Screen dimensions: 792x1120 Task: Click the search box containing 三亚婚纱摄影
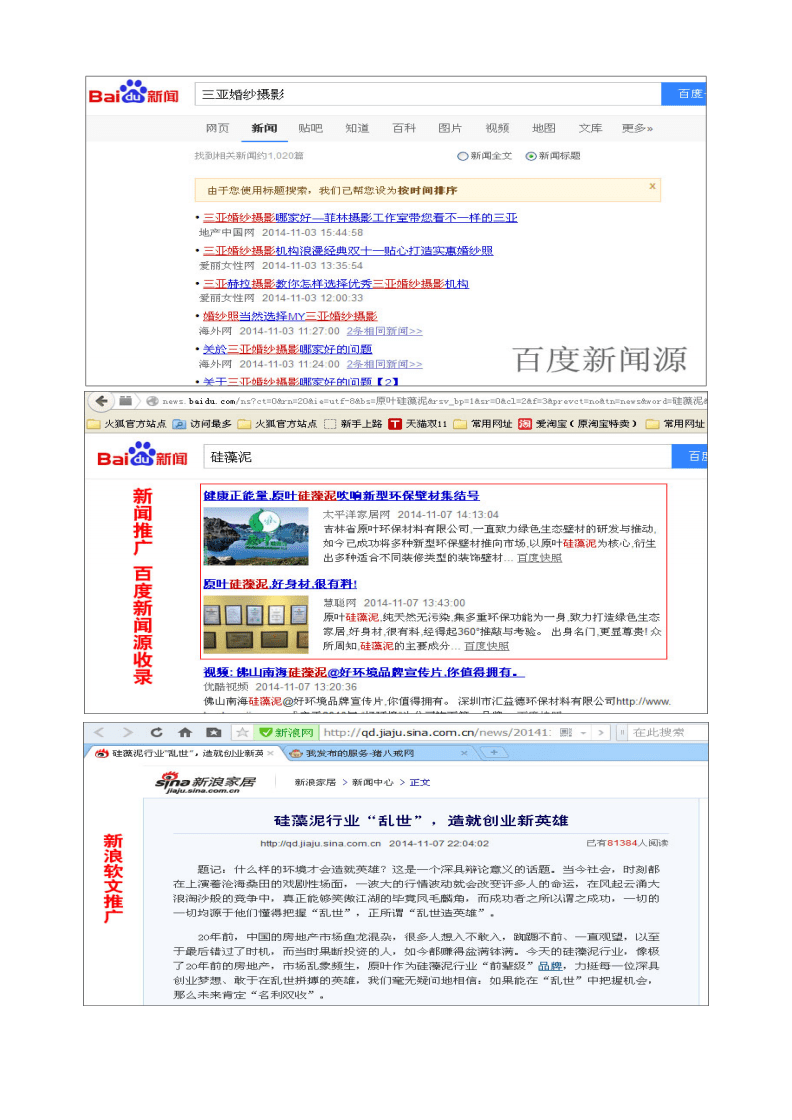[x=428, y=94]
